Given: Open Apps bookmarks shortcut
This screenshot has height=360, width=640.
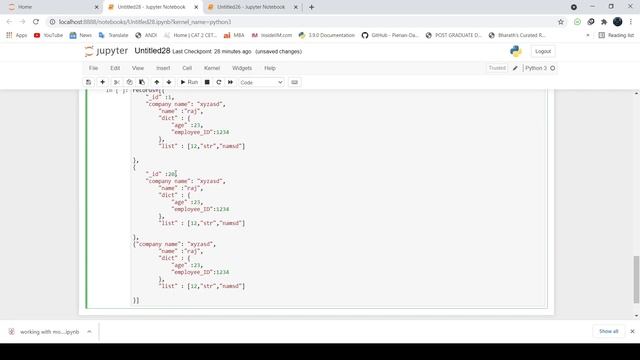Looking at the screenshot, I should [17, 35].
